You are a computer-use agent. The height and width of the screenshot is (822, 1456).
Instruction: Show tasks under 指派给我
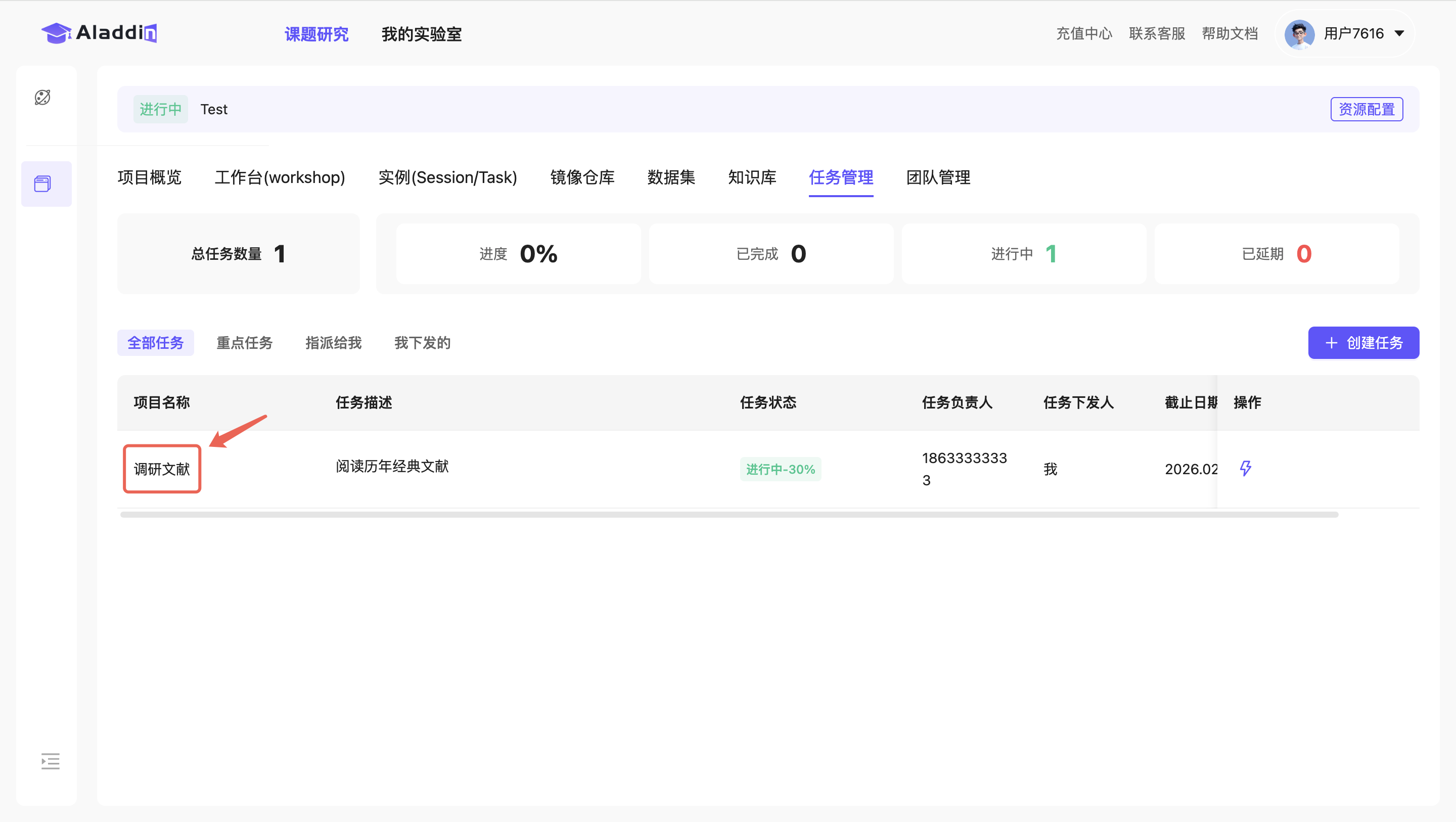pos(333,343)
